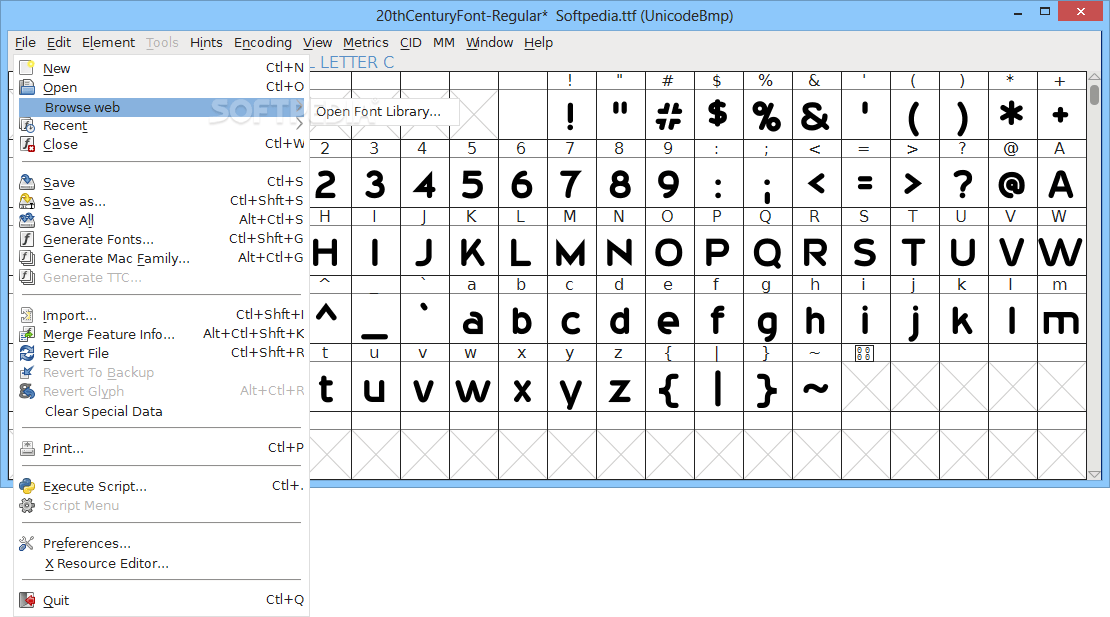Select the underscore glyph cell
This screenshot has width=1110, height=617.
[375, 319]
